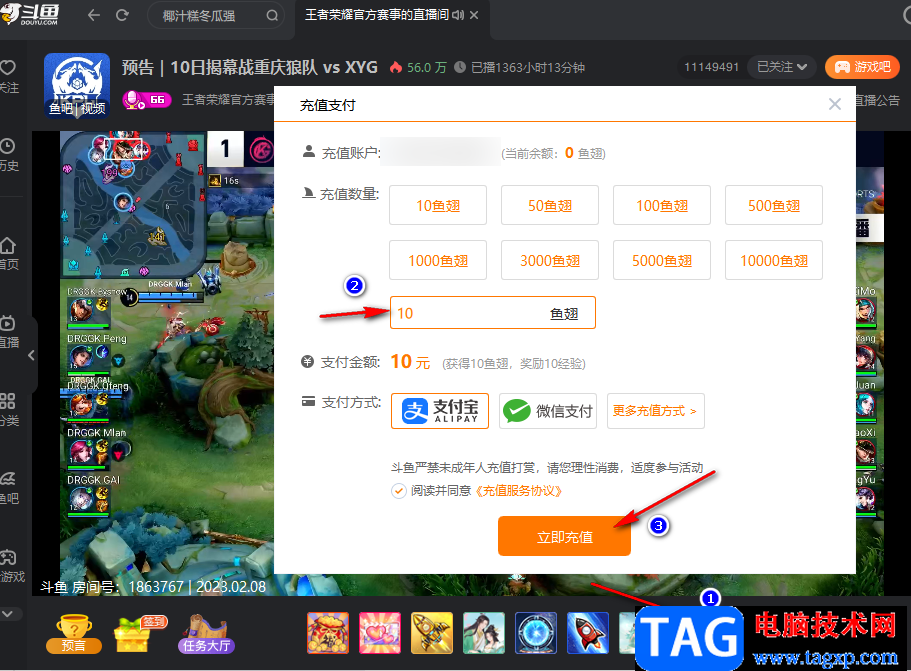
Task: Open the 游戏 gamepad sidebar item
Action: 10,566
